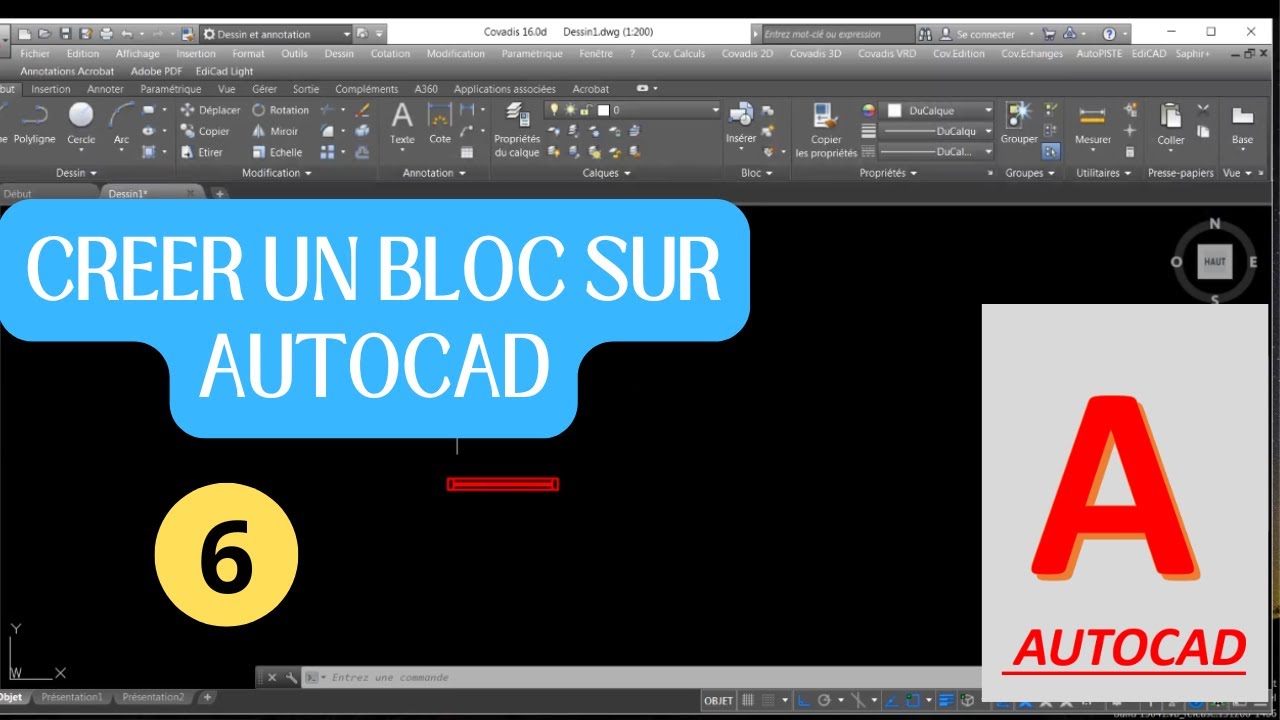
Task: Add a new layout with plus tab
Action: tap(207, 697)
